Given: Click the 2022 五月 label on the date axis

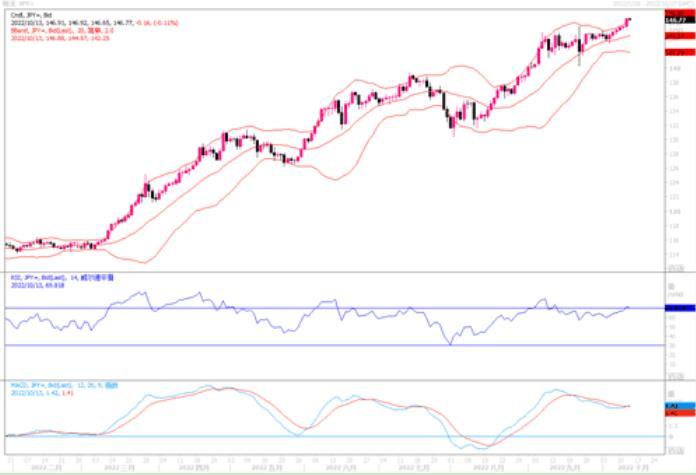Looking at the screenshot, I should 265,468.
